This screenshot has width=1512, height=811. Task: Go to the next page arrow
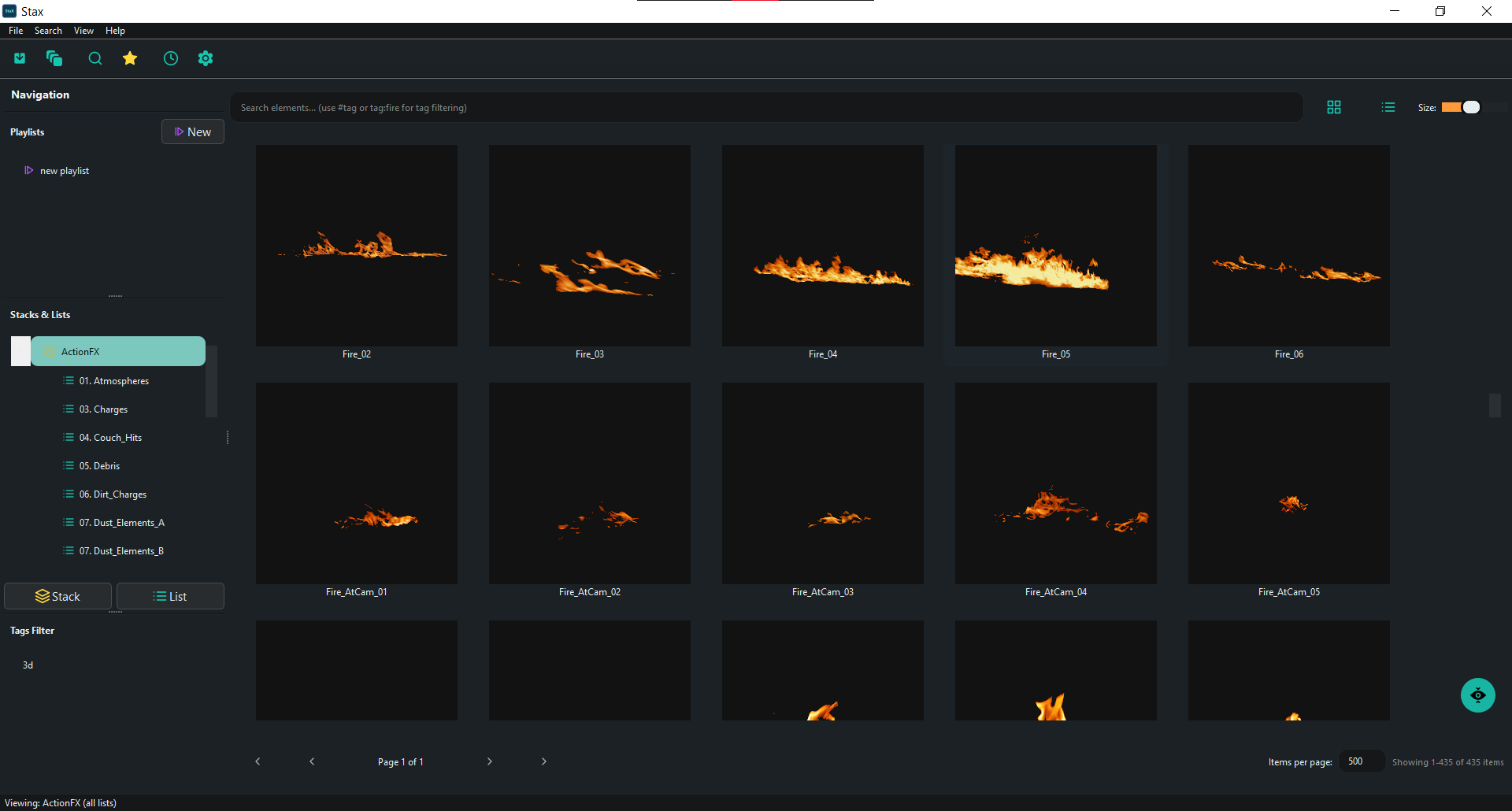490,761
